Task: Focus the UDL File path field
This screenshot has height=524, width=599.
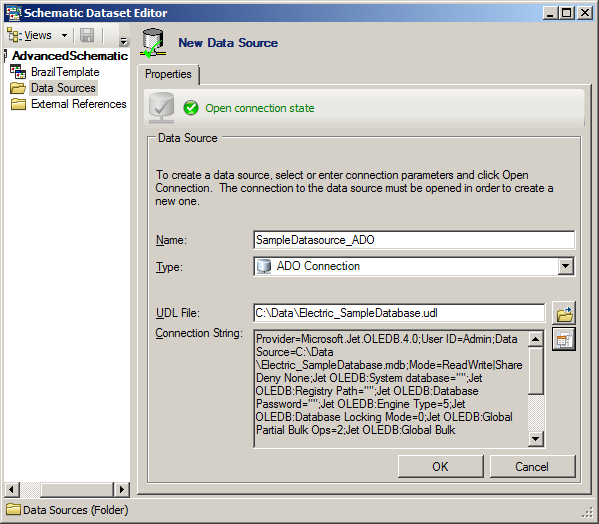Action: tap(399, 313)
